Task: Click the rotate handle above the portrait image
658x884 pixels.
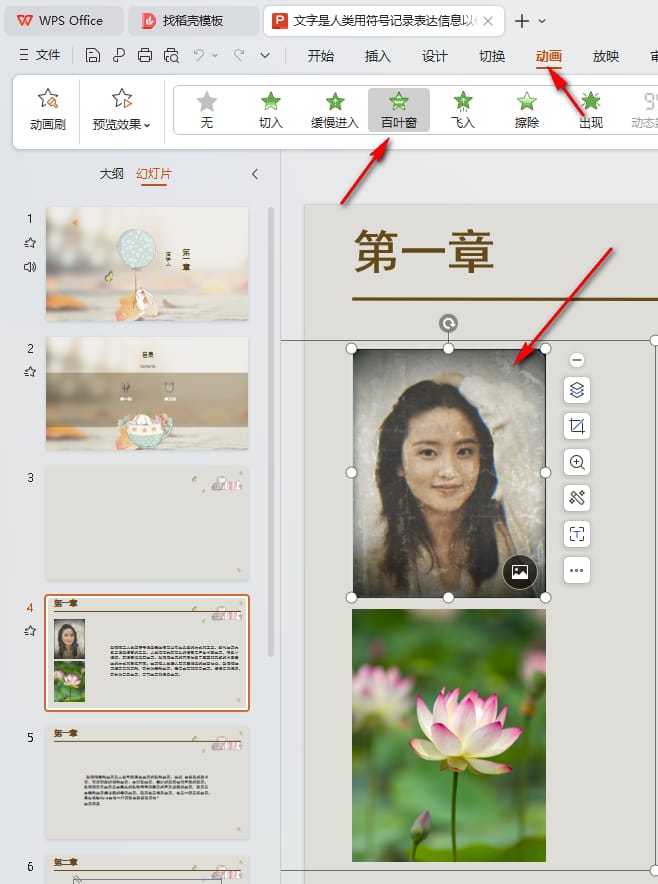Action: tap(448, 324)
